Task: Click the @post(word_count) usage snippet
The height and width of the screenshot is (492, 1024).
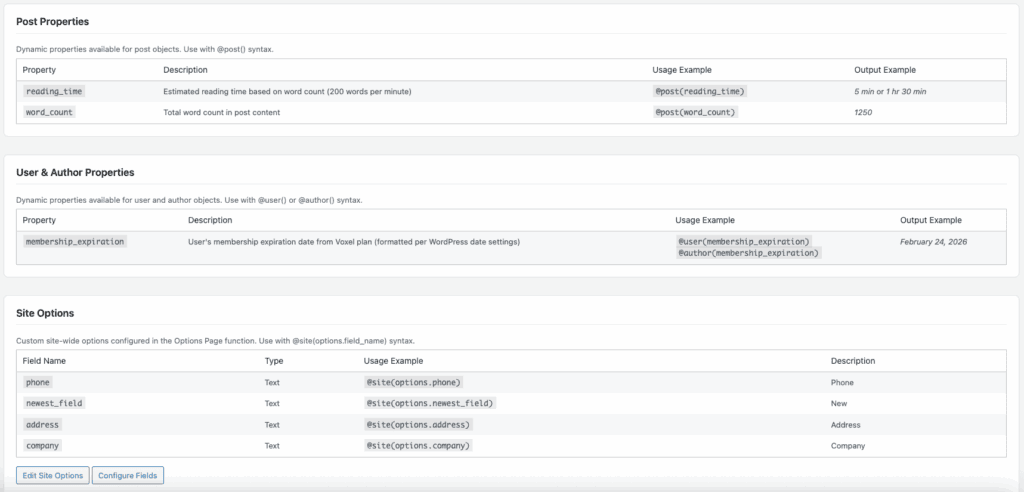Action: 695,112
